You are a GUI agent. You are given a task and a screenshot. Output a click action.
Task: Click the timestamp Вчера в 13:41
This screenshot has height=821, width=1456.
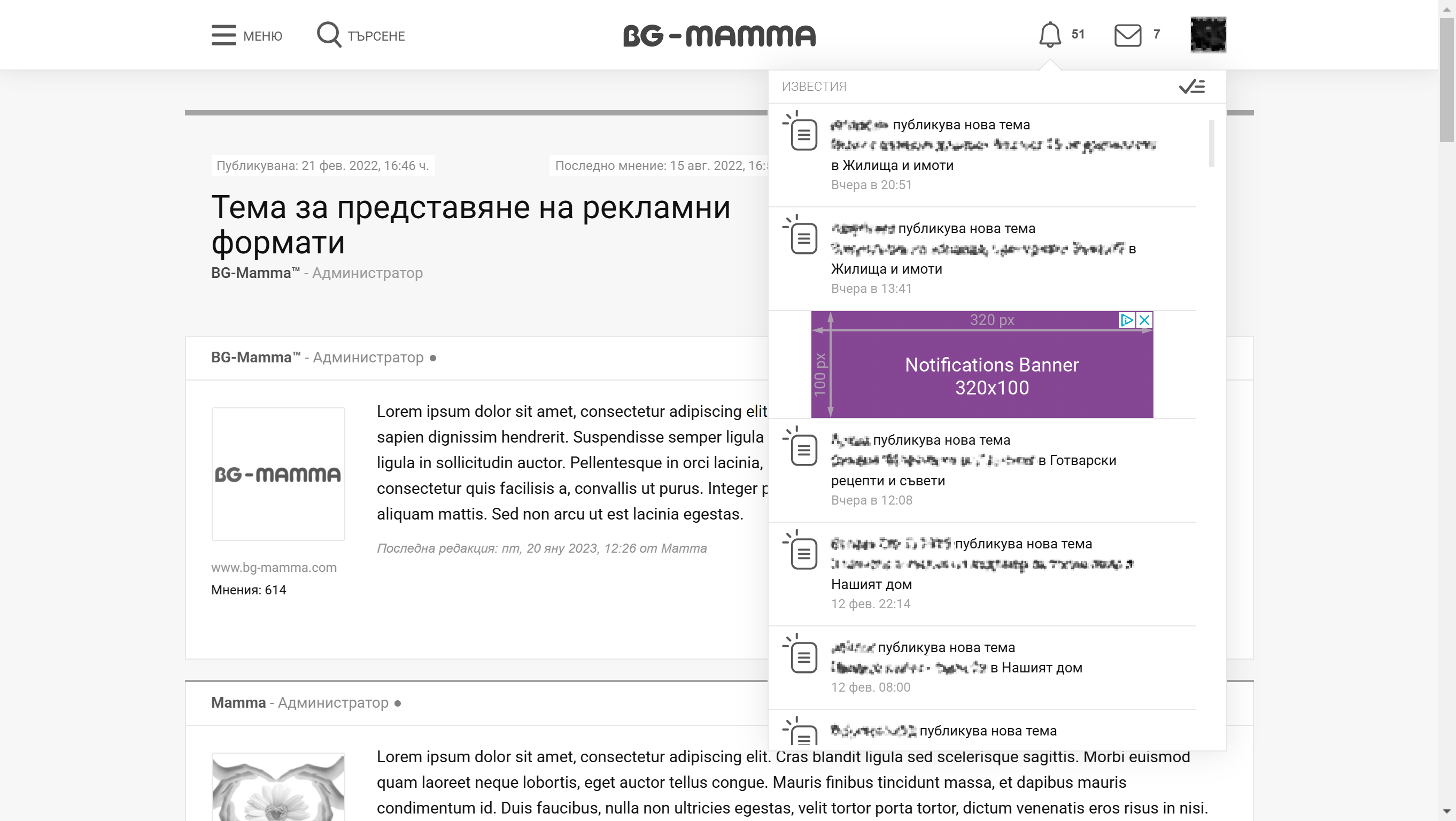[x=872, y=289]
